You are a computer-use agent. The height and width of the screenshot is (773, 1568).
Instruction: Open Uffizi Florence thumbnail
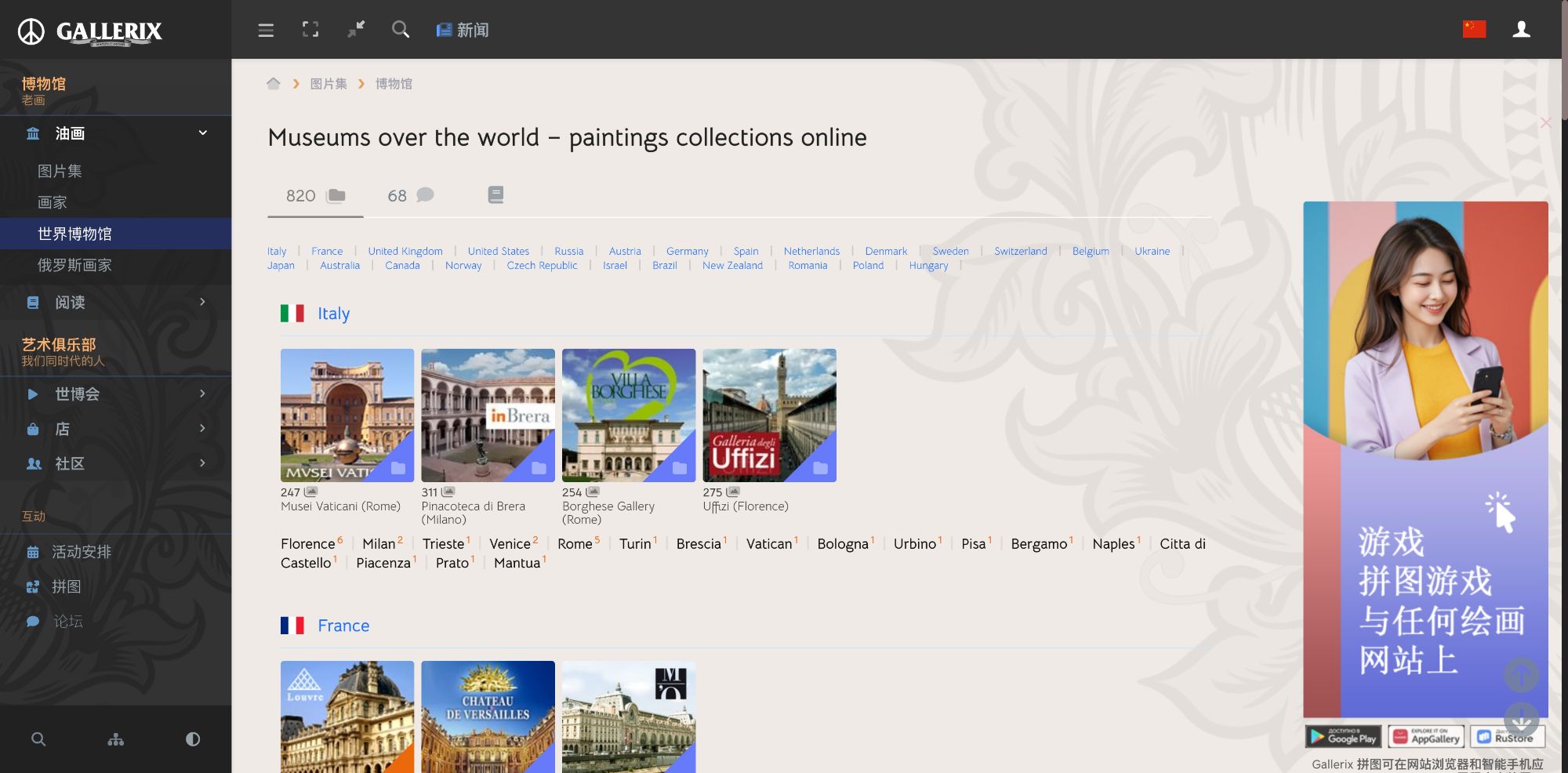point(769,416)
